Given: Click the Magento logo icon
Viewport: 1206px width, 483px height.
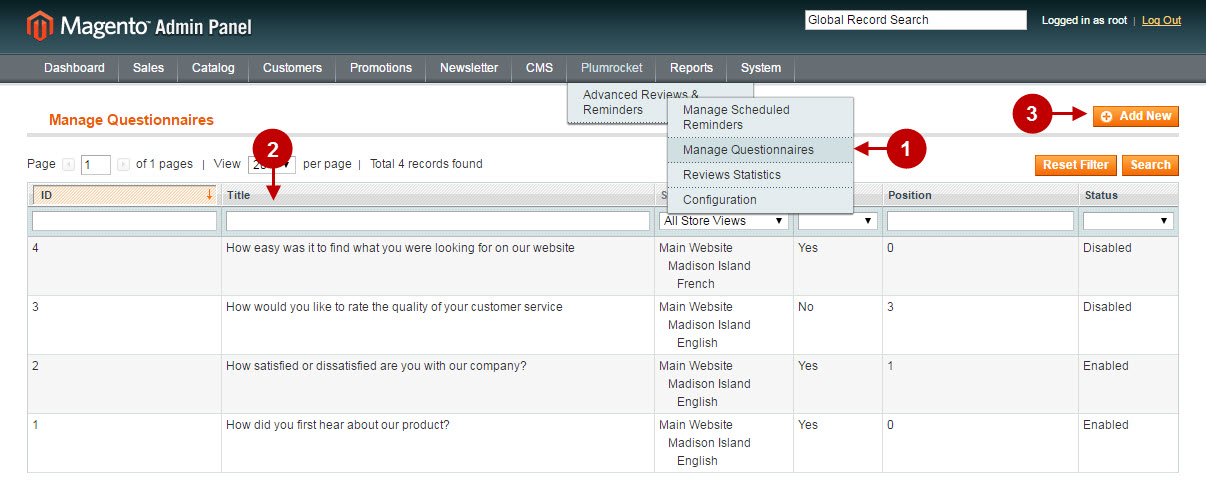Looking at the screenshot, I should (x=40, y=26).
